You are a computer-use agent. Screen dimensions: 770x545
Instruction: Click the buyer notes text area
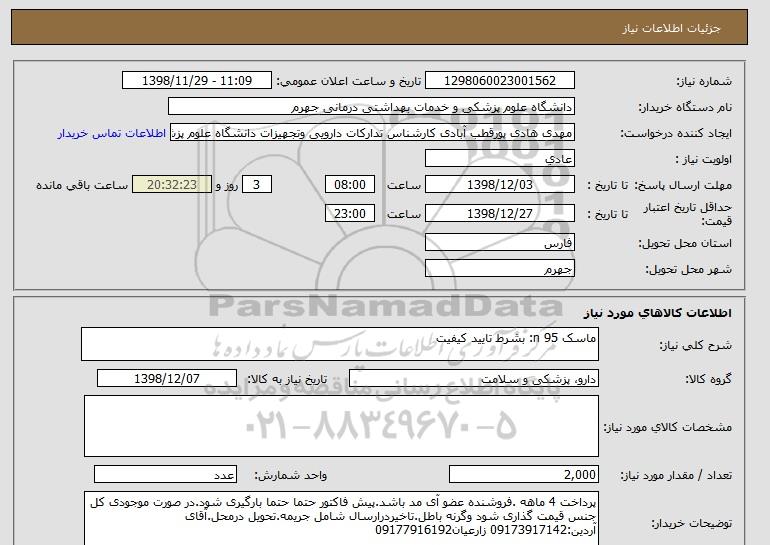click(x=341, y=518)
